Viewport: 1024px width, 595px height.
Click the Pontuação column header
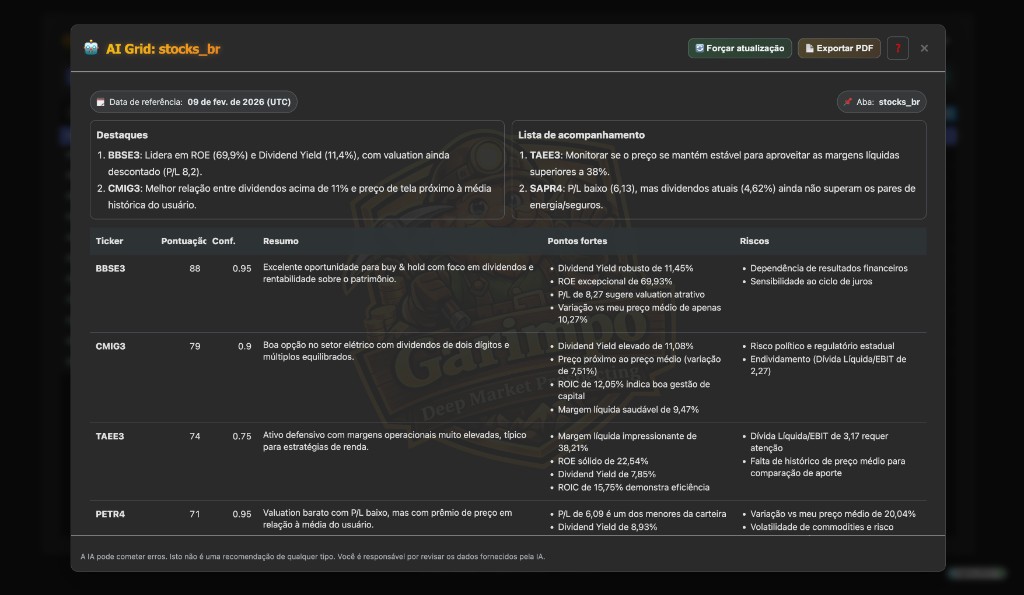pos(183,241)
